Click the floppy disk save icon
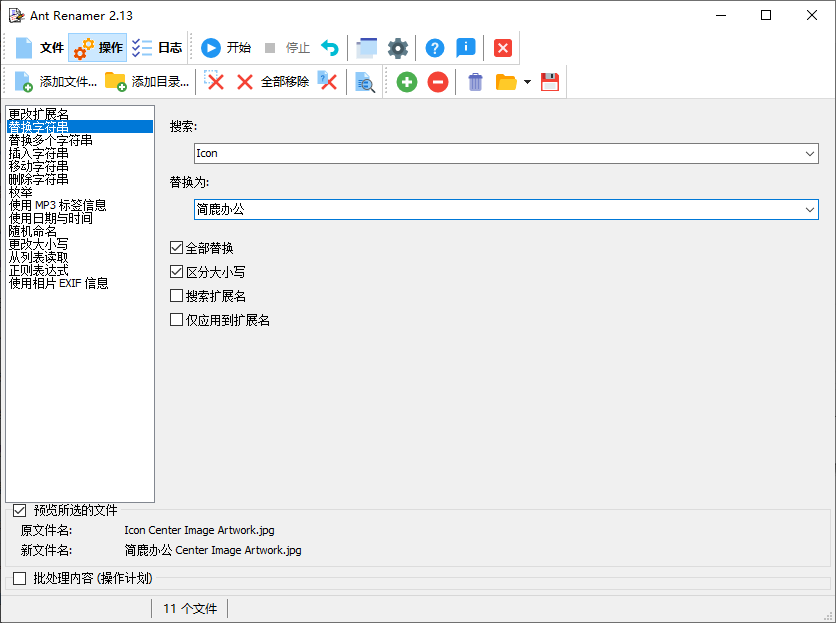Image resolution: width=836 pixels, height=623 pixels. (x=549, y=82)
